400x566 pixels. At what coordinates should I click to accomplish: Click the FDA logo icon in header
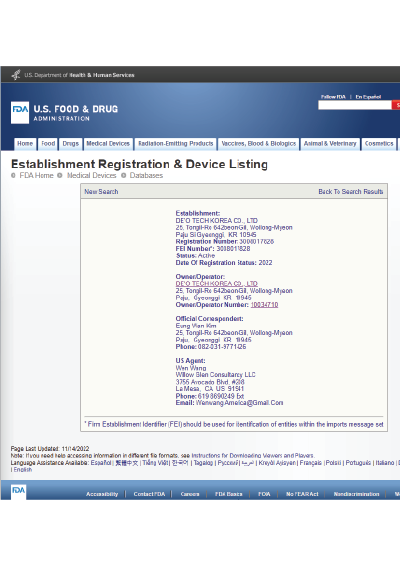coord(20,113)
